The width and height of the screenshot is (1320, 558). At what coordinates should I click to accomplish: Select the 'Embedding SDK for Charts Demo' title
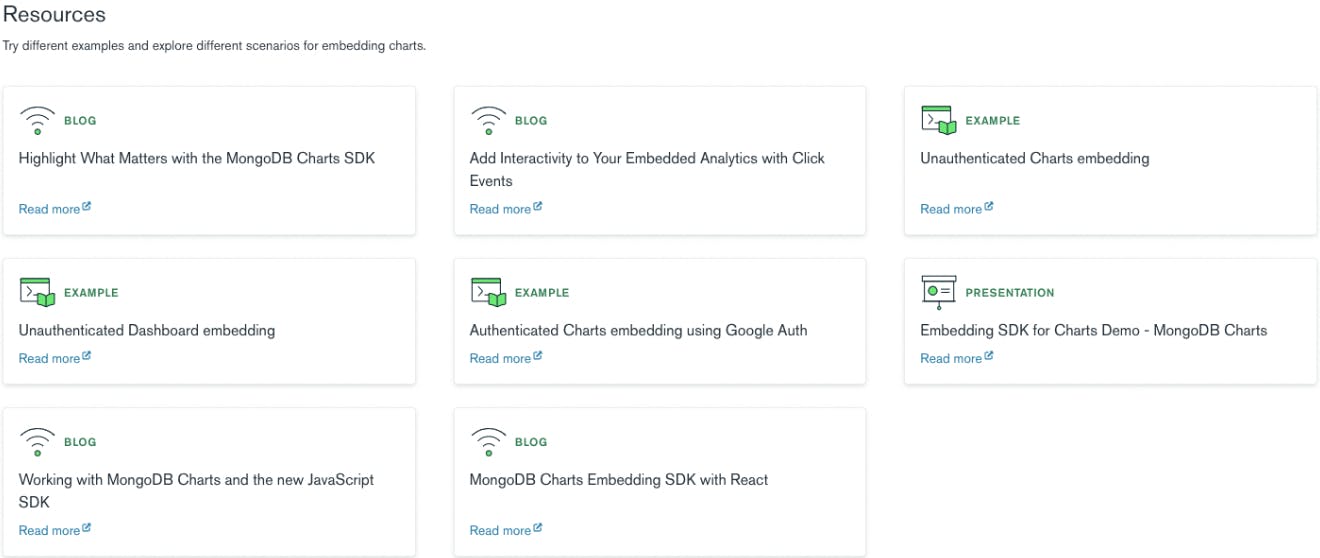(1093, 330)
